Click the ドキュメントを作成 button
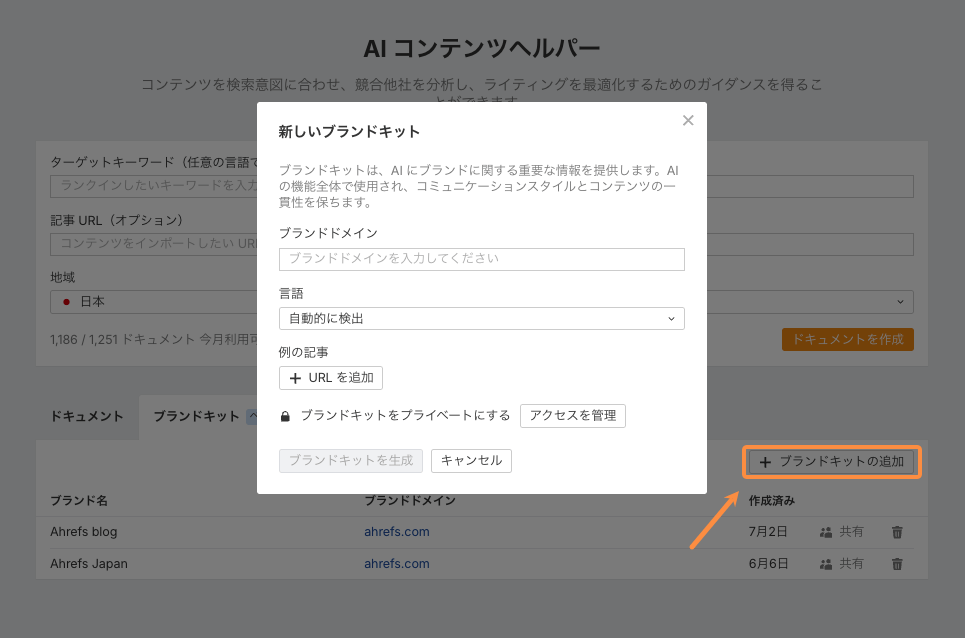The width and height of the screenshot is (965, 638). tap(847, 340)
